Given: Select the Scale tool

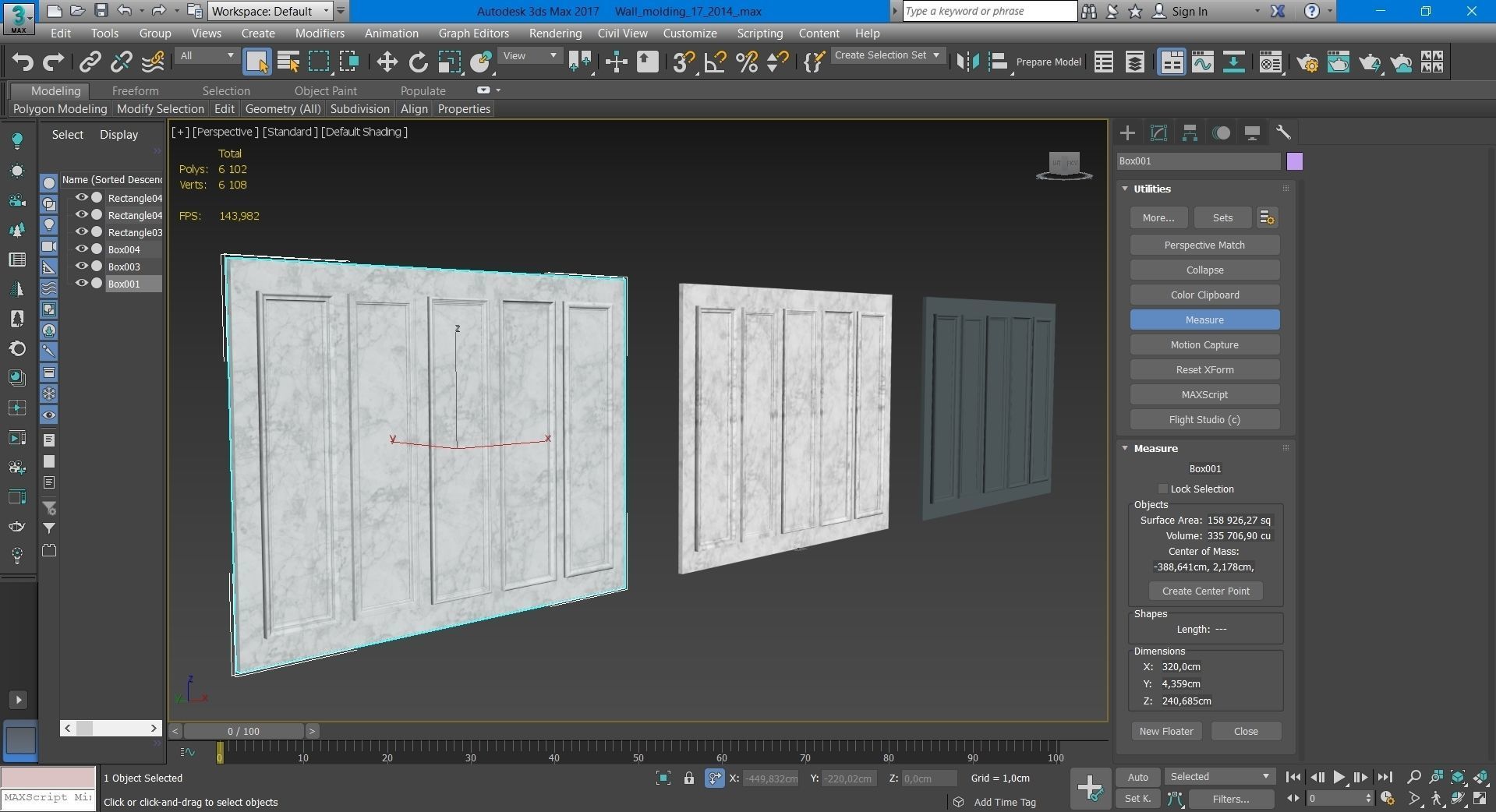Looking at the screenshot, I should click(450, 62).
